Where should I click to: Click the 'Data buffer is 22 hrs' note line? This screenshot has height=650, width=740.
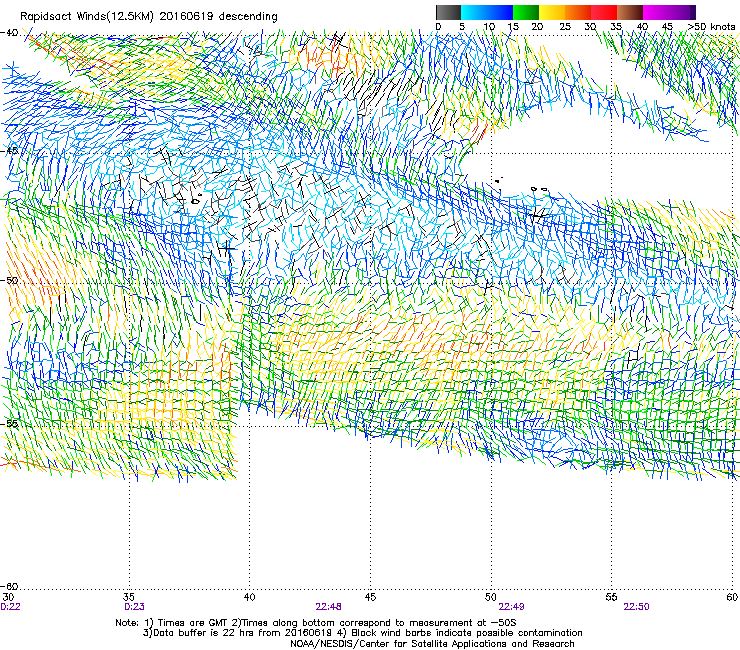coord(362,633)
